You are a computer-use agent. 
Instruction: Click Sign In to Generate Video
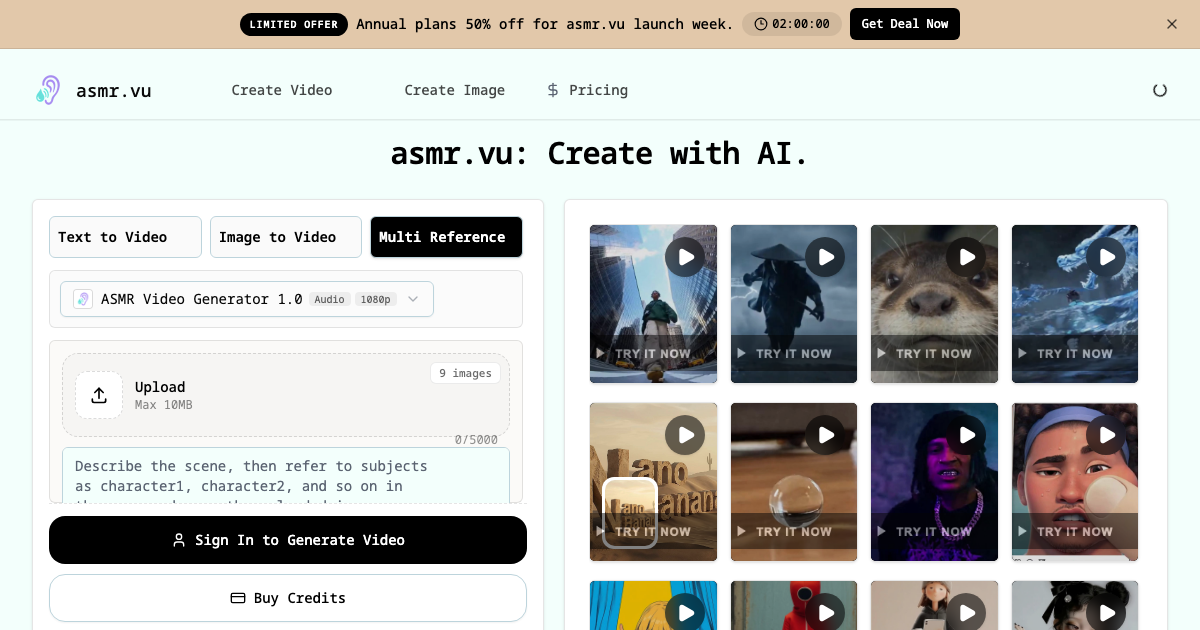pyautogui.click(x=288, y=540)
